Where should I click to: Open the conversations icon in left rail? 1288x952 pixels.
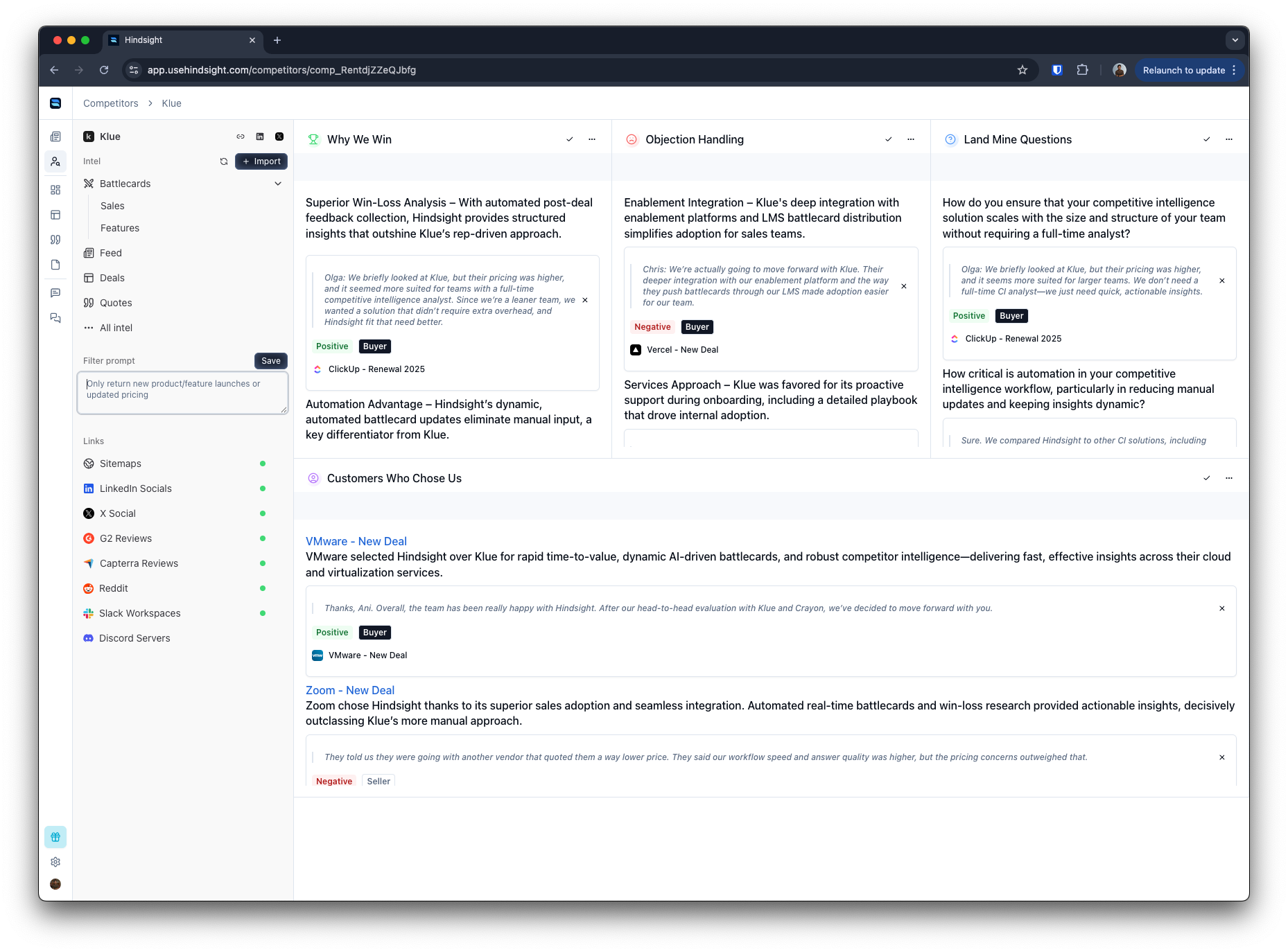pos(55,318)
